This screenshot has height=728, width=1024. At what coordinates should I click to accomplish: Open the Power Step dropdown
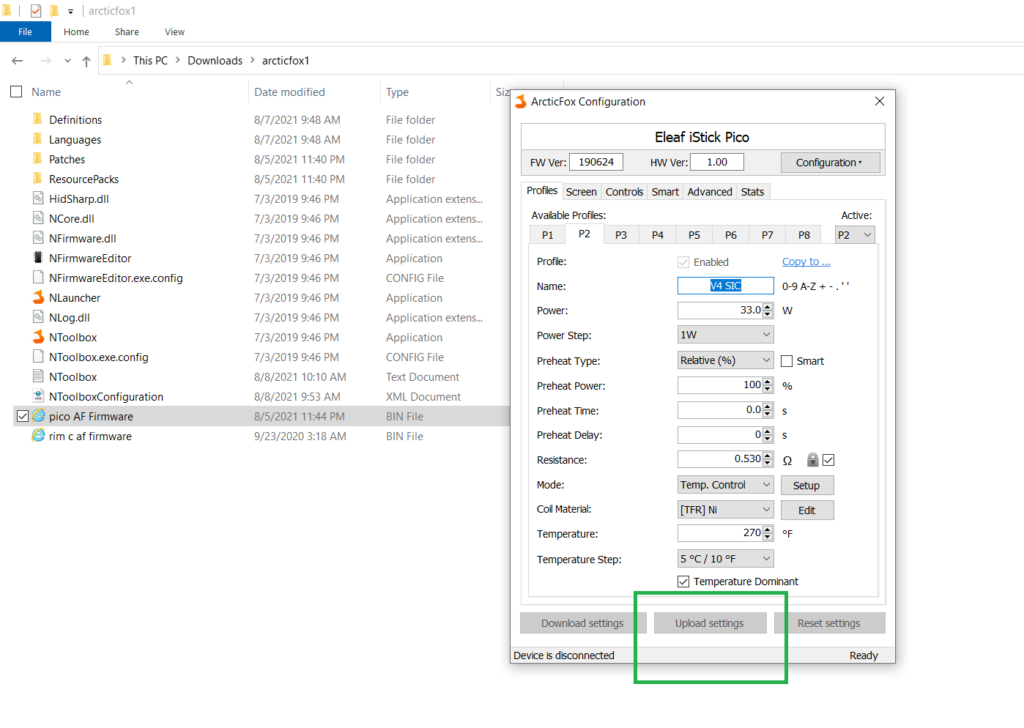pos(726,334)
